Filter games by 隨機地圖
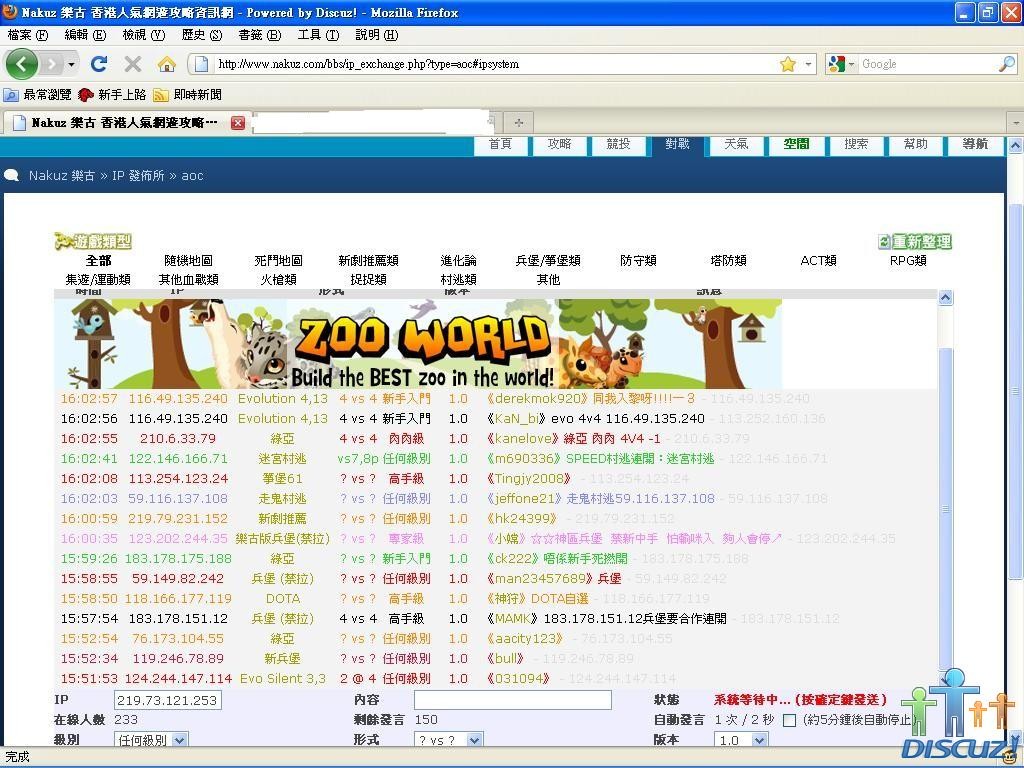 point(188,261)
